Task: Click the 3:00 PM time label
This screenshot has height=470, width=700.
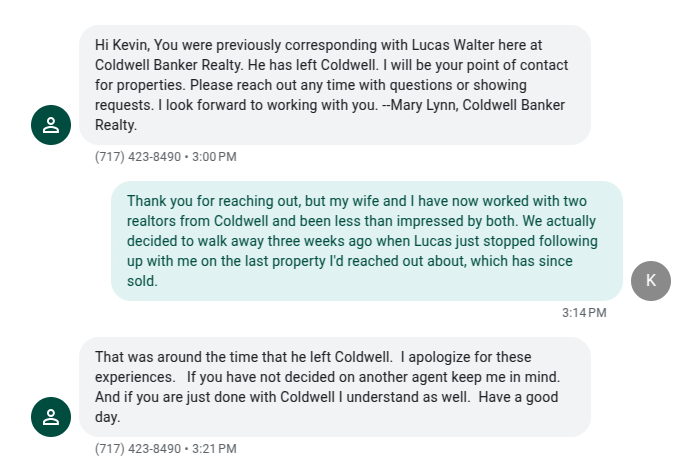Action: click(214, 157)
